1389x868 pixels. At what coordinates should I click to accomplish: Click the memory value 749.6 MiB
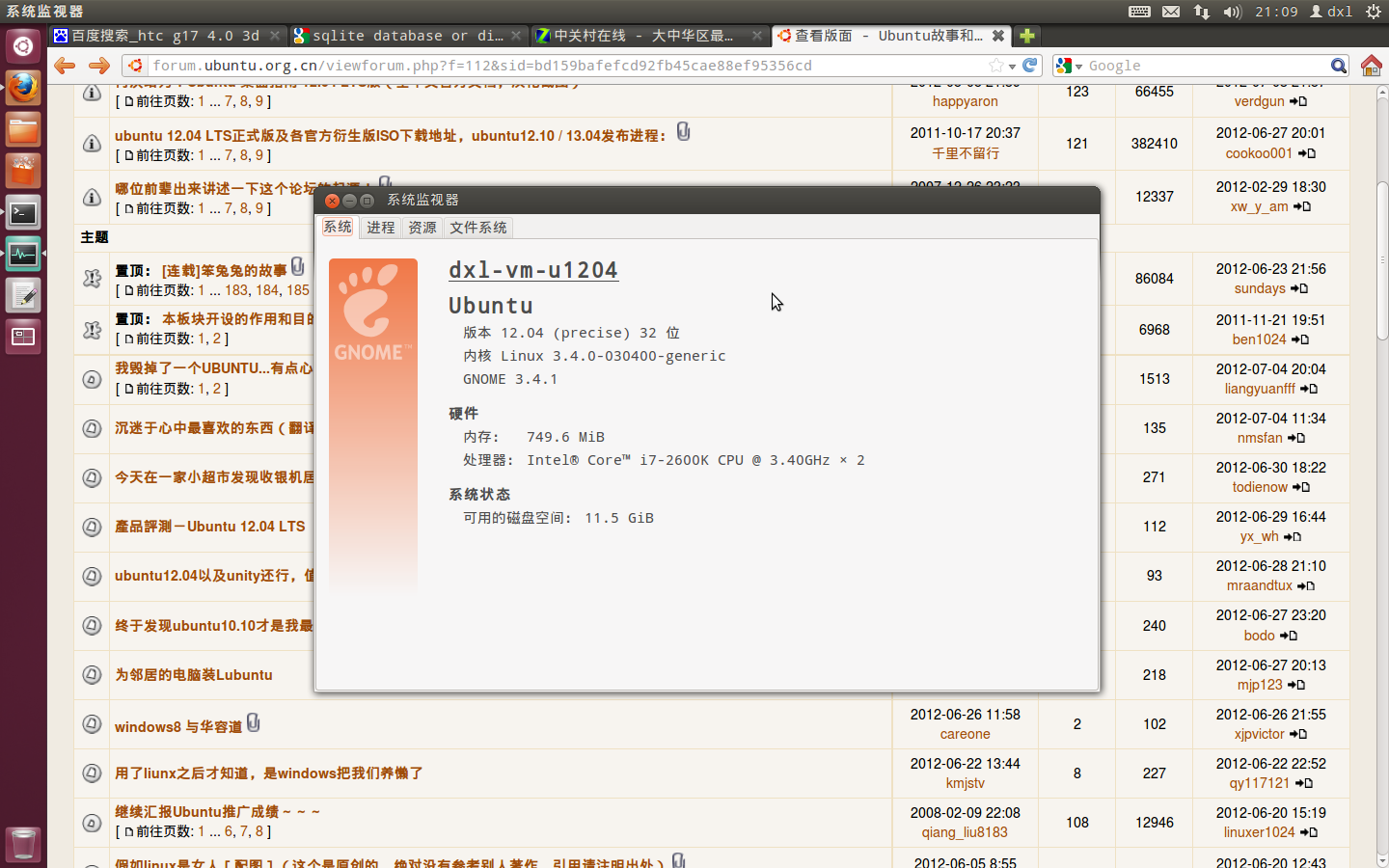pyautogui.click(x=565, y=437)
